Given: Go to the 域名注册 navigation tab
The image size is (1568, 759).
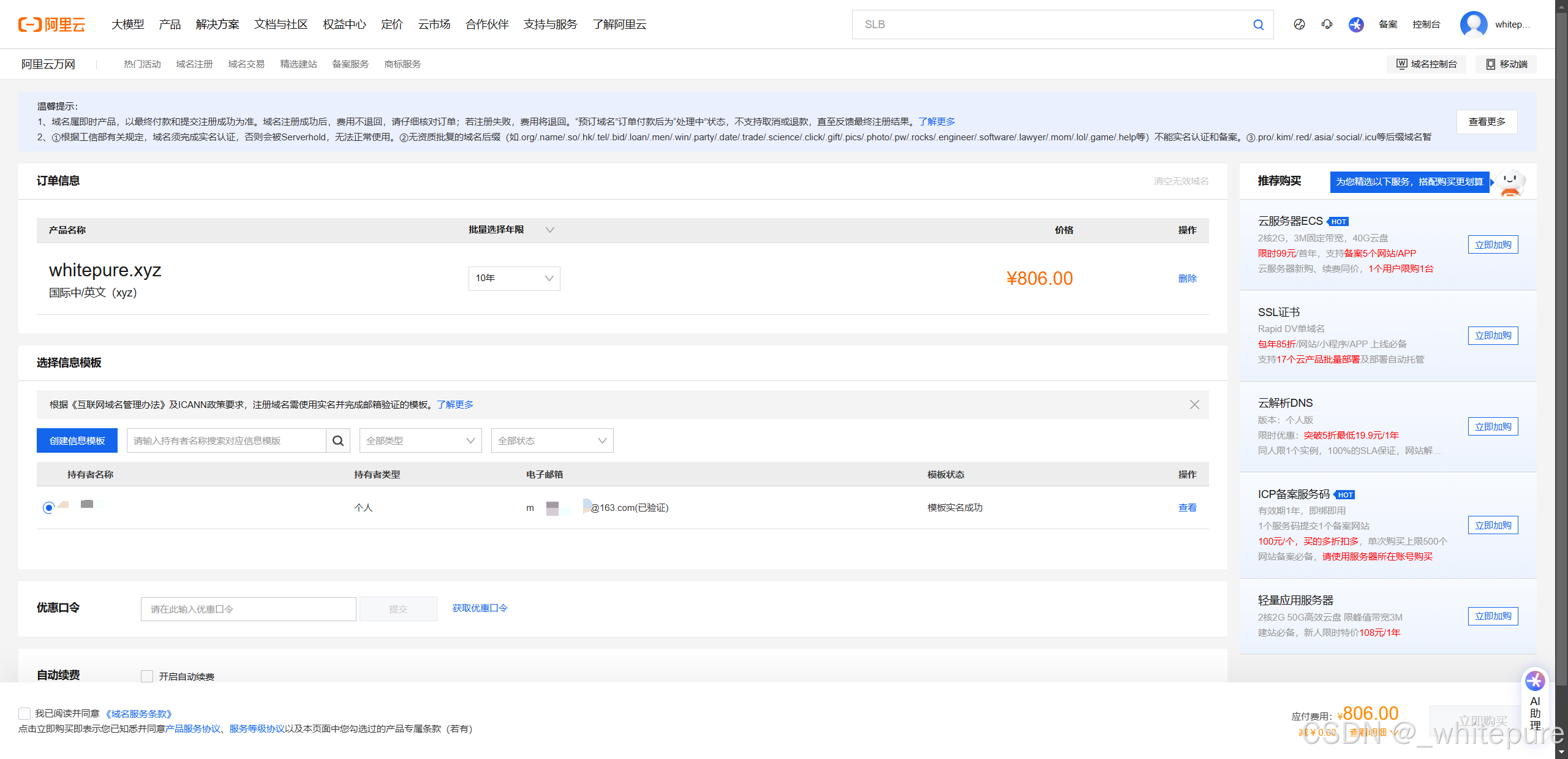Looking at the screenshot, I should (x=194, y=64).
